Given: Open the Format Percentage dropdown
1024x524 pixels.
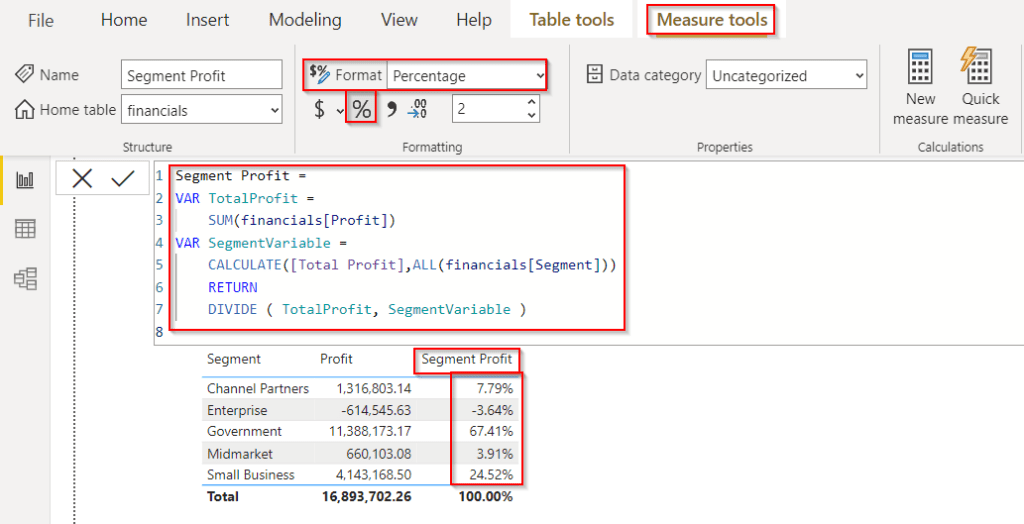Looking at the screenshot, I should (x=466, y=75).
